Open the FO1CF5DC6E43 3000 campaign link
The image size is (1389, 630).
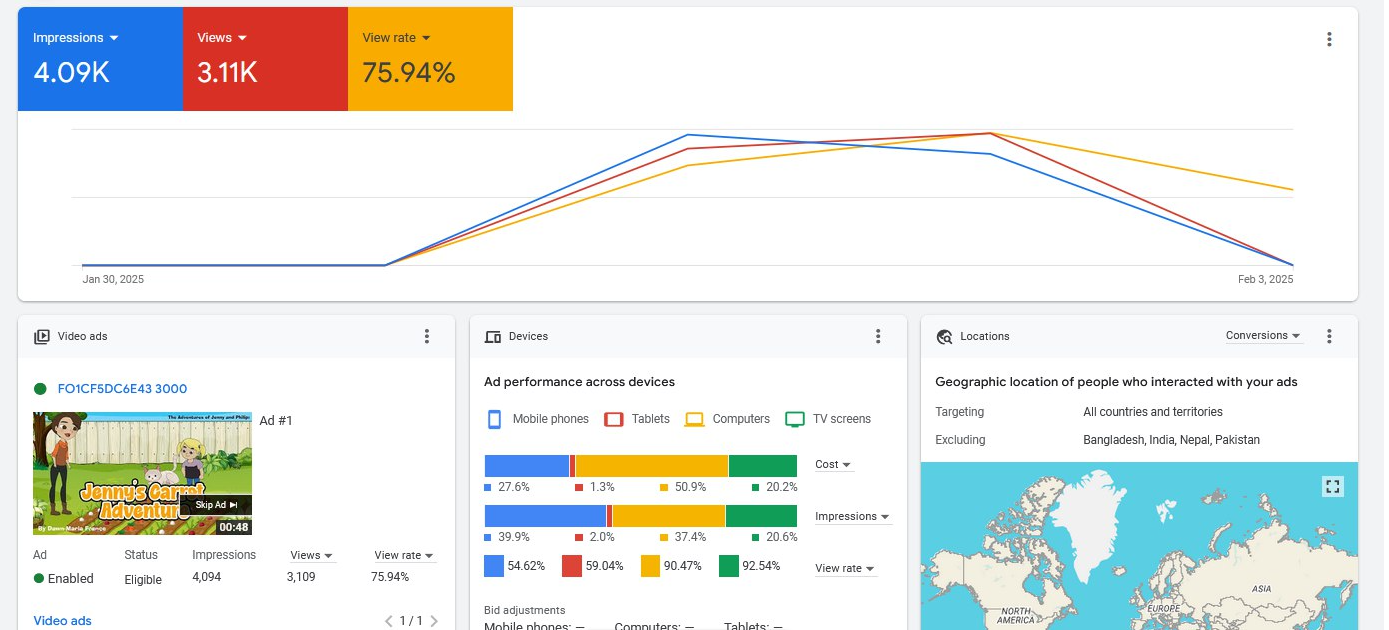click(122, 389)
